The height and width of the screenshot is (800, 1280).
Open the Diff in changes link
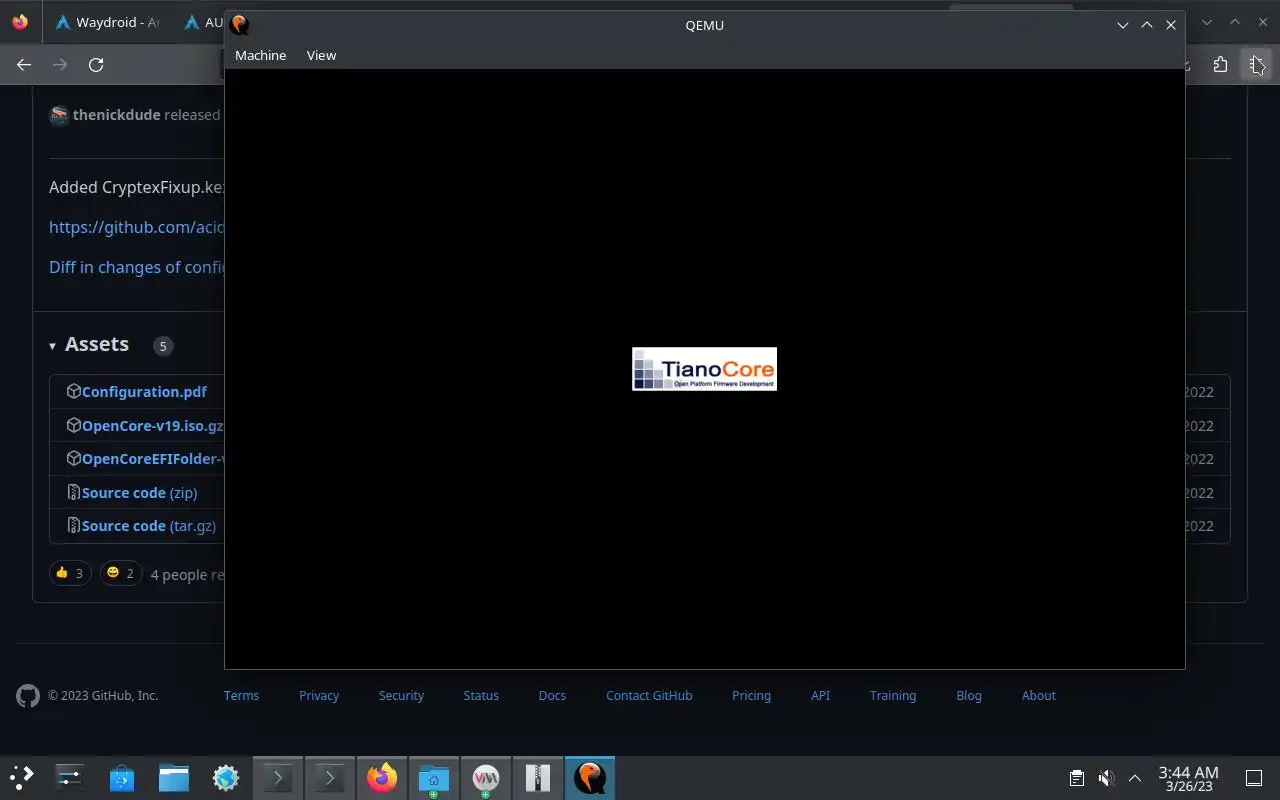point(136,267)
